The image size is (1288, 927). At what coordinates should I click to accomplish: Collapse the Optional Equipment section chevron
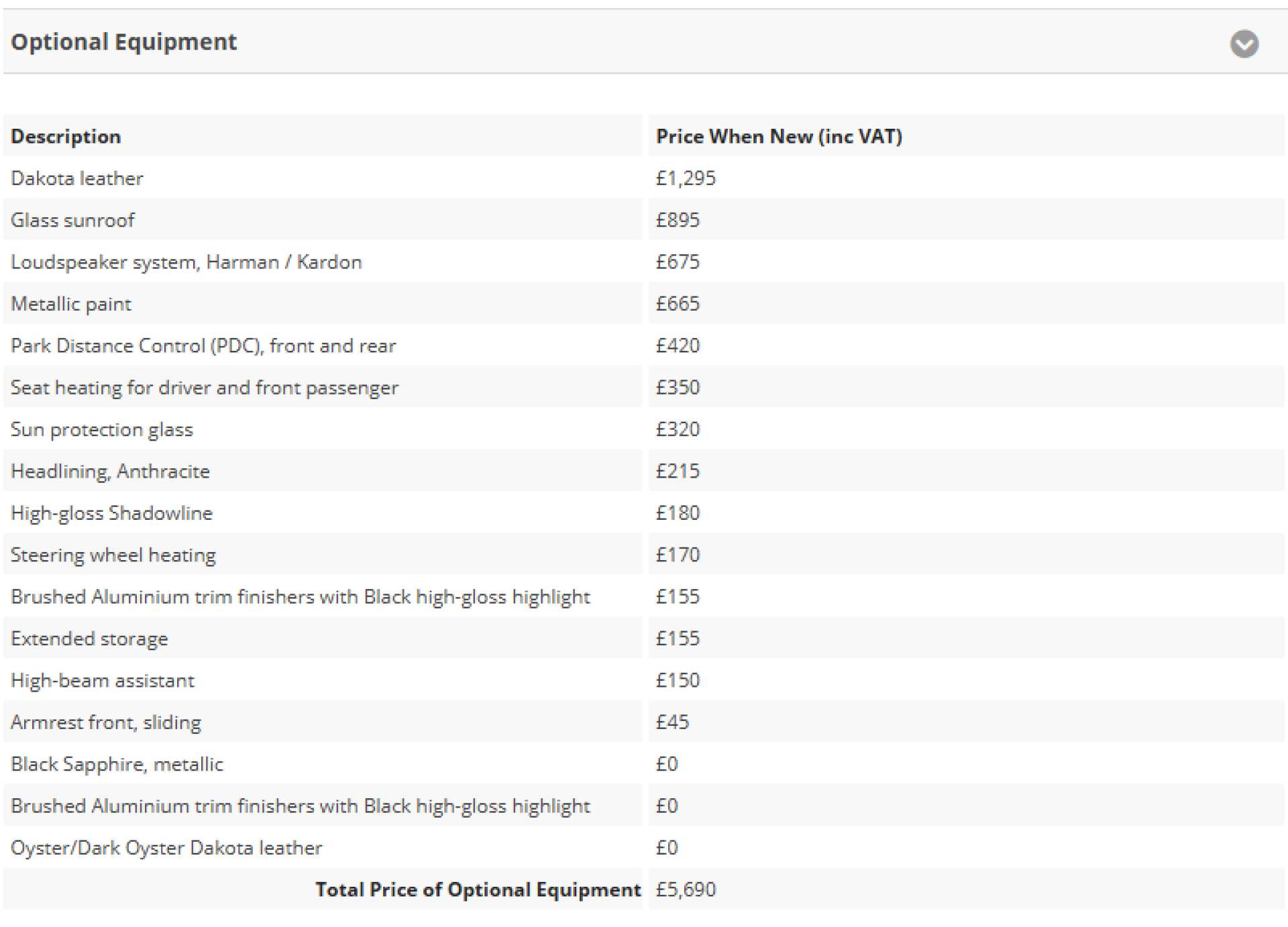[x=1244, y=44]
